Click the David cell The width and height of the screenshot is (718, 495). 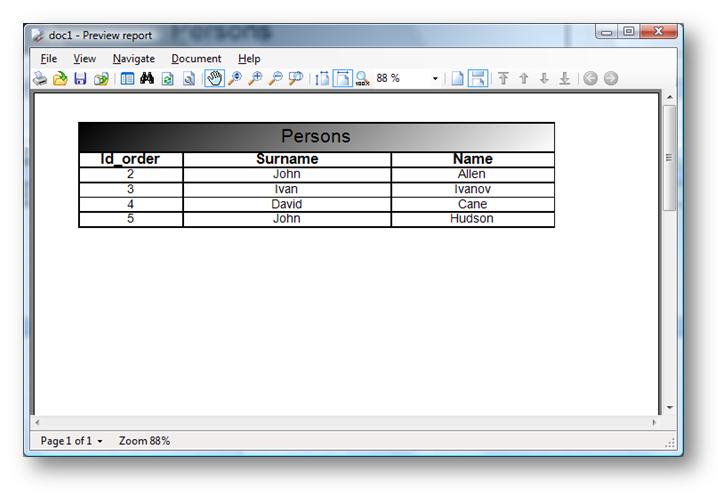click(x=287, y=204)
